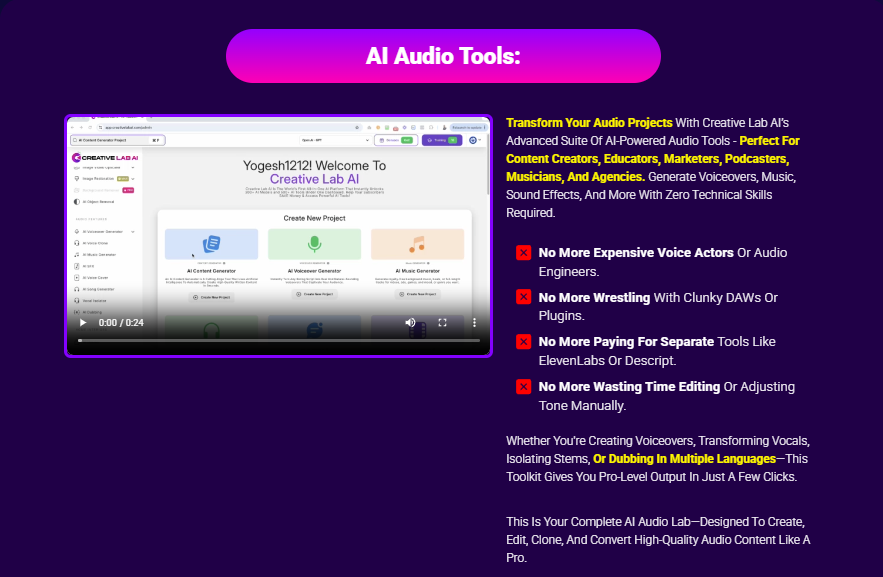883x577 pixels.
Task: Click the text No More Paying For Separate
Action: pos(626,342)
